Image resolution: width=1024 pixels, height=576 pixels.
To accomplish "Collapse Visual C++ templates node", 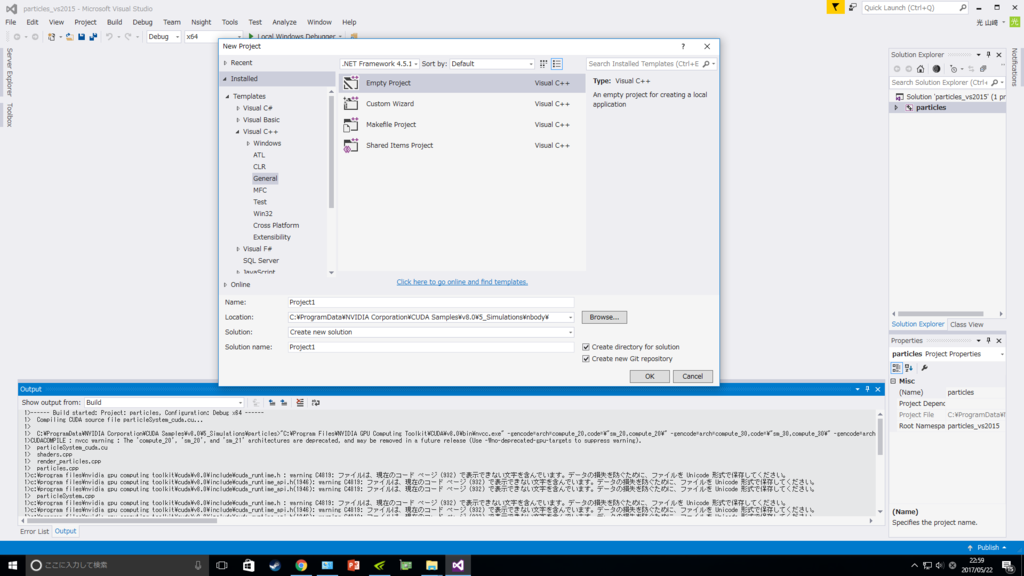I will [x=238, y=132].
